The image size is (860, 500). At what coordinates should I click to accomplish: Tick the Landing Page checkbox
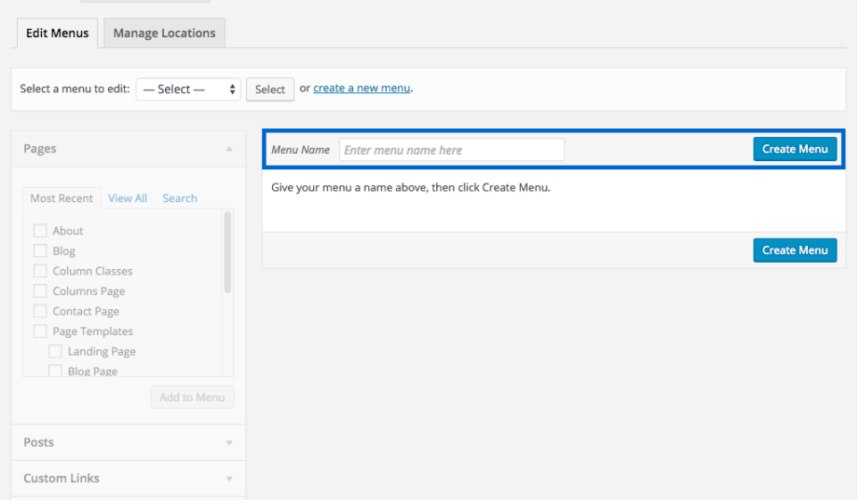(55, 351)
